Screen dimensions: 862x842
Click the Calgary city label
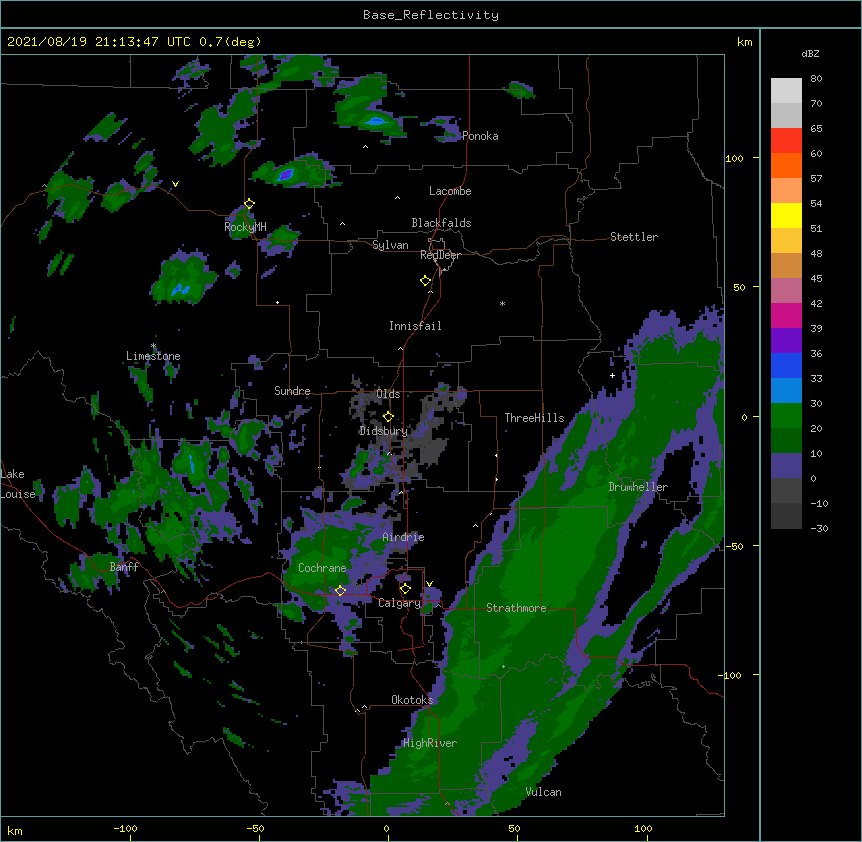point(399,603)
